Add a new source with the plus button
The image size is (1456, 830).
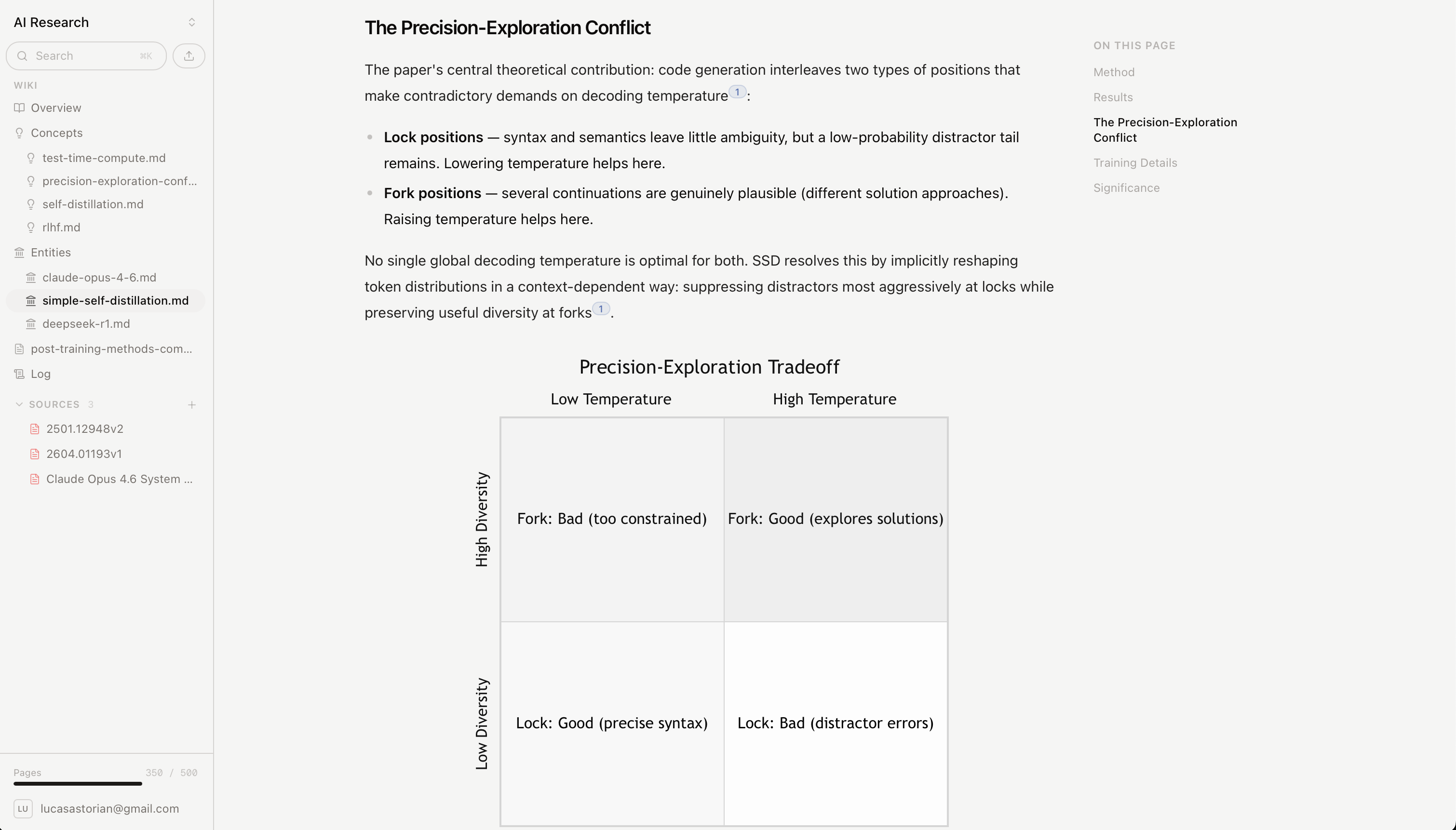point(191,405)
